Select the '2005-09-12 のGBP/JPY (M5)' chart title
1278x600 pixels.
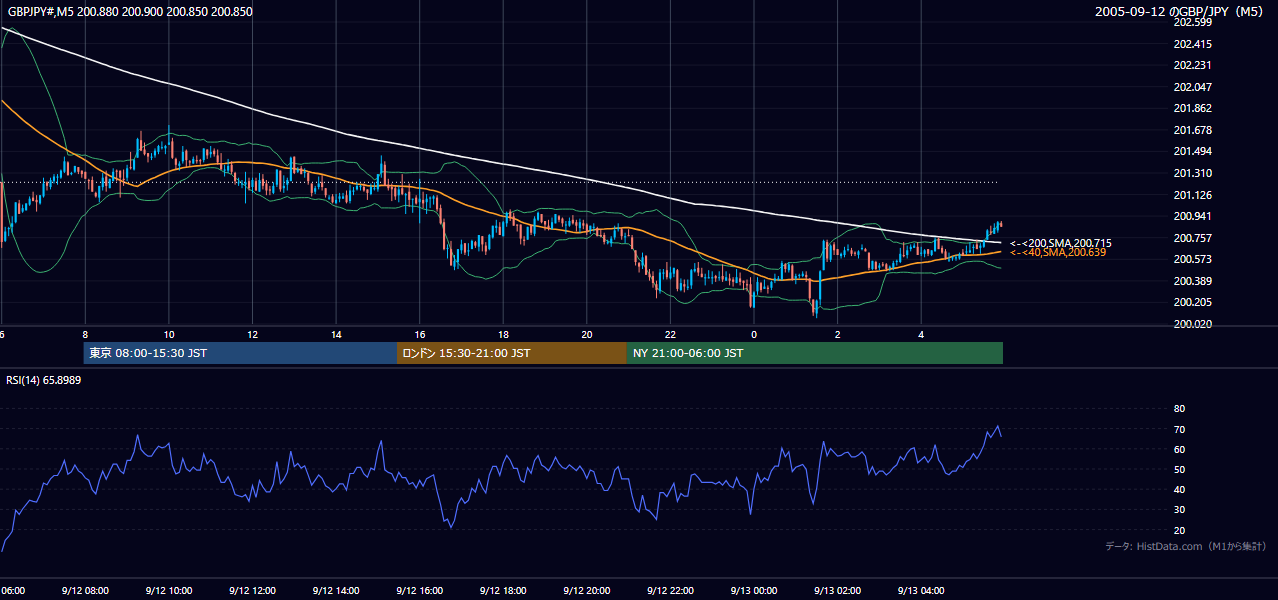1181,12
